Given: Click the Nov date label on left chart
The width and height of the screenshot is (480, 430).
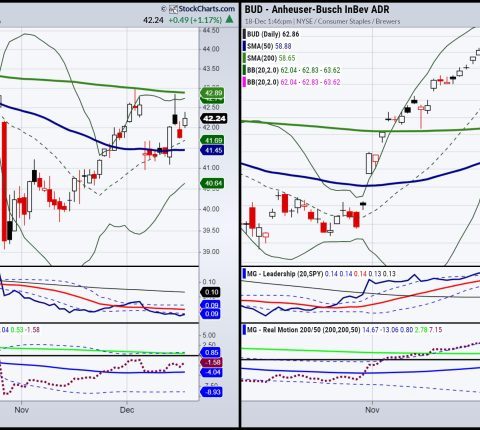Looking at the screenshot, I should [21, 410].
